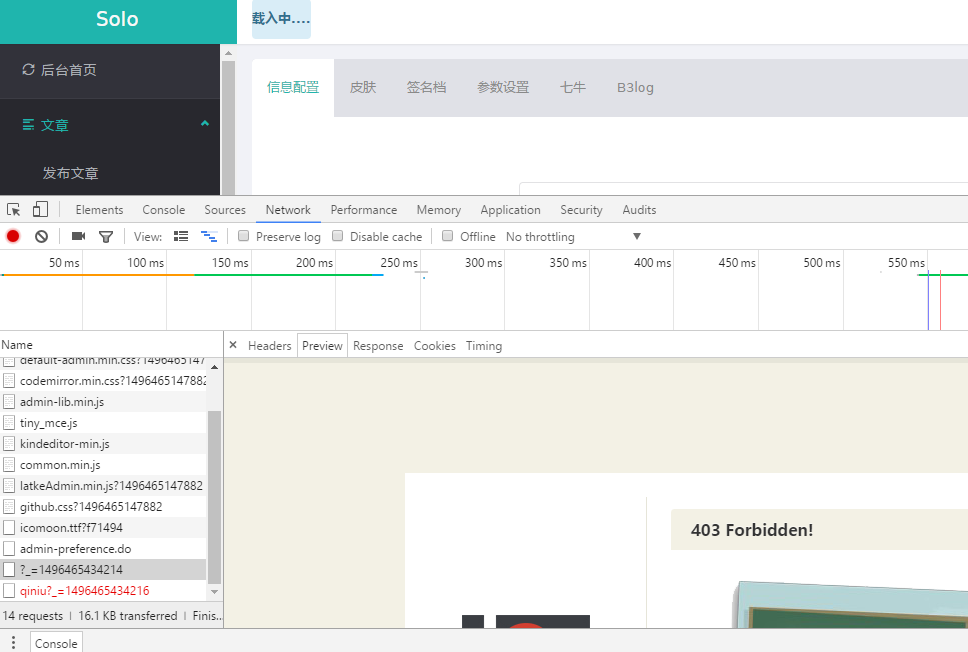Click the 发布文章 sidebar entry
This screenshot has width=968, height=652.
70,173
